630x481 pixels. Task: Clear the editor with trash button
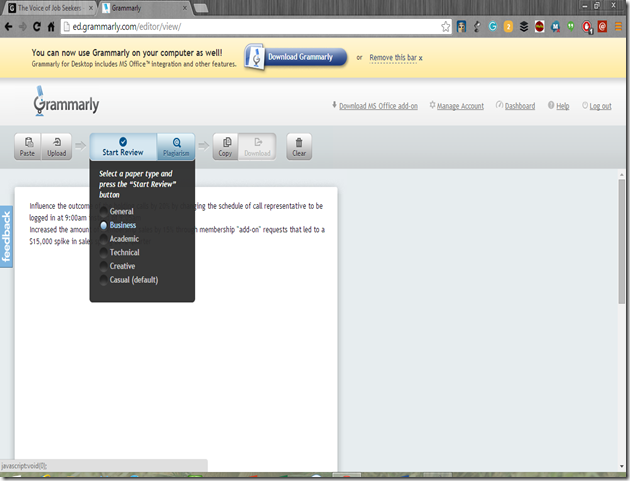click(299, 147)
